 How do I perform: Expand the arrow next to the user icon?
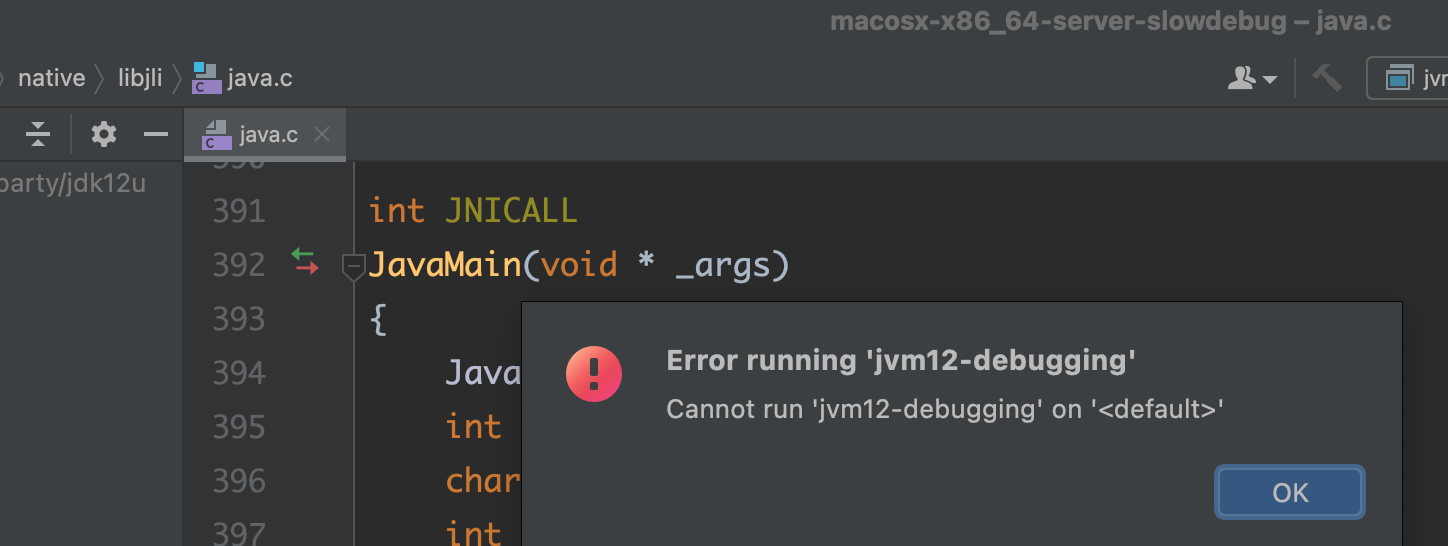click(x=1270, y=79)
